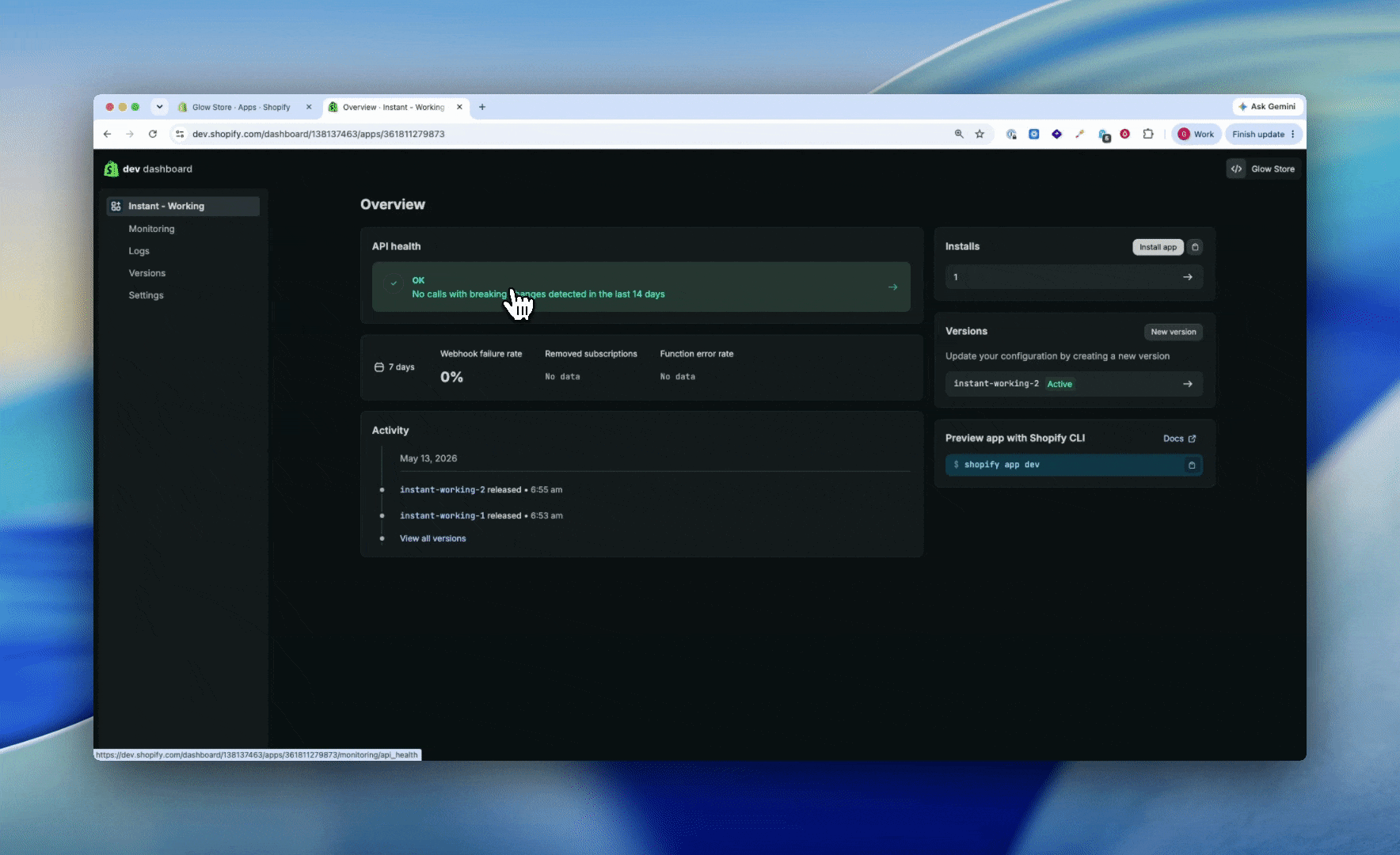Expand the tab search dropdown arrow
This screenshot has width=1400, height=855.
click(x=160, y=107)
